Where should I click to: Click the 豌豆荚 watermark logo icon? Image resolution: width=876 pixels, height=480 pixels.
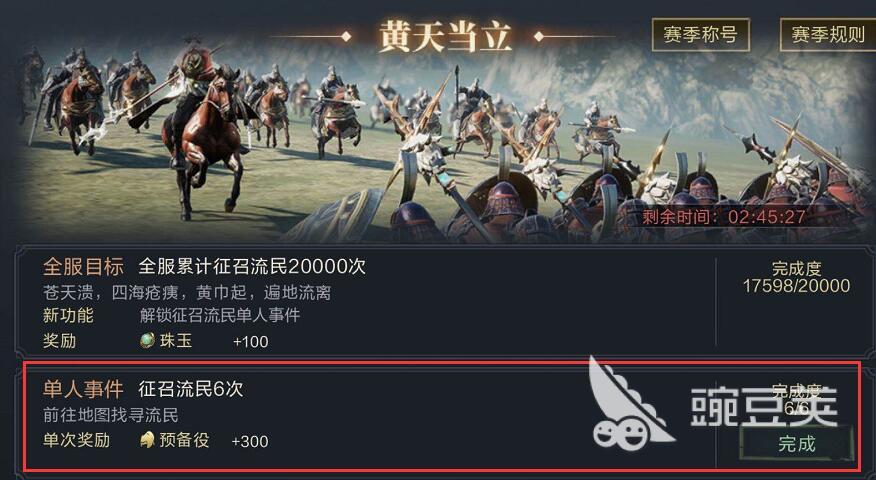(x=628, y=405)
